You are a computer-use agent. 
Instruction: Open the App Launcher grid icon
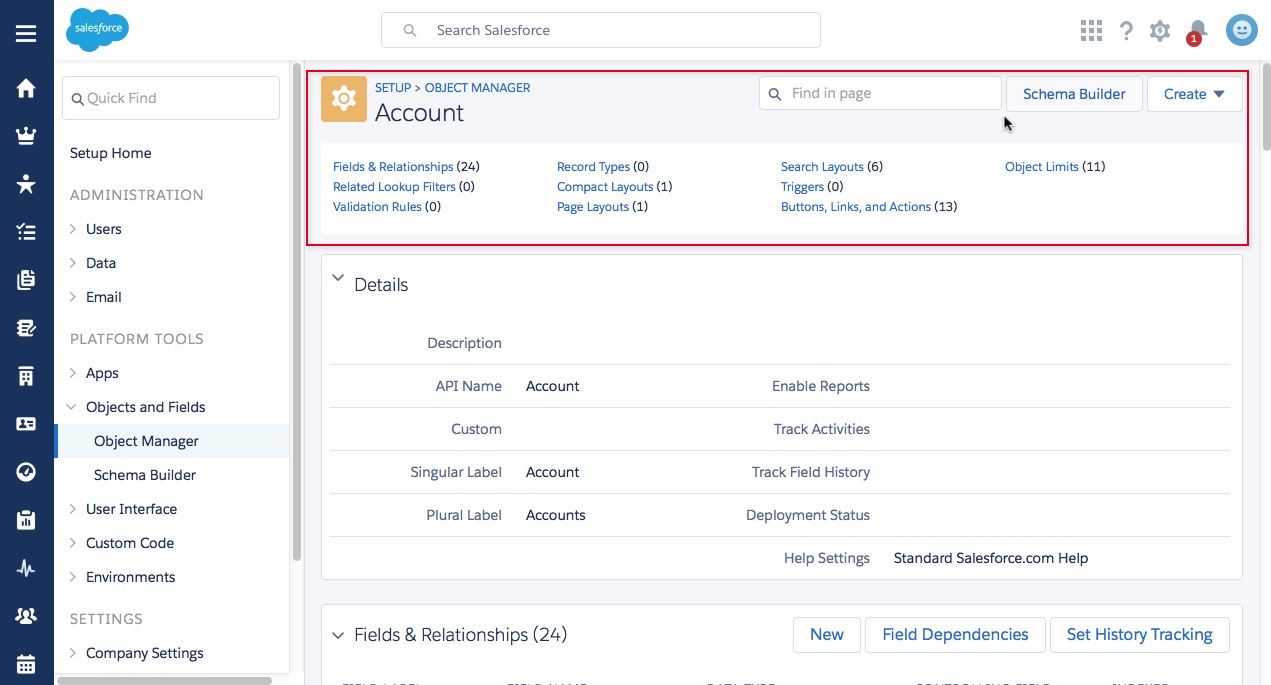click(1091, 31)
